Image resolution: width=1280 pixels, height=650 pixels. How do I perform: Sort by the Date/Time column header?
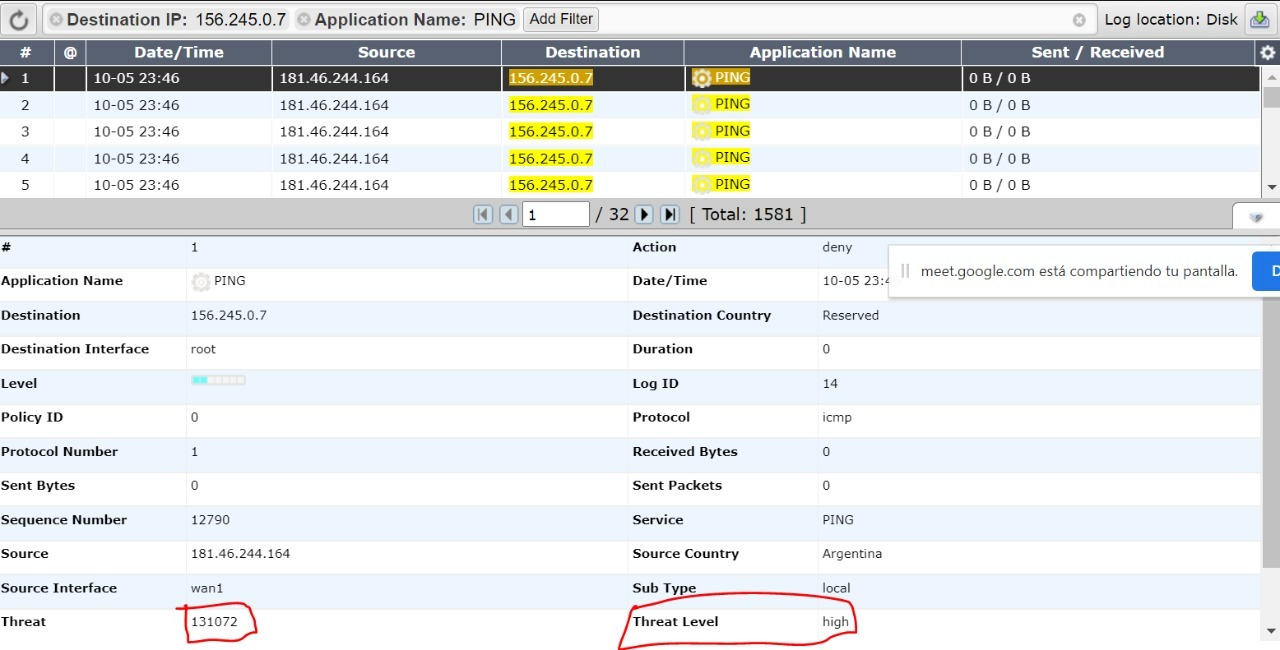click(179, 53)
